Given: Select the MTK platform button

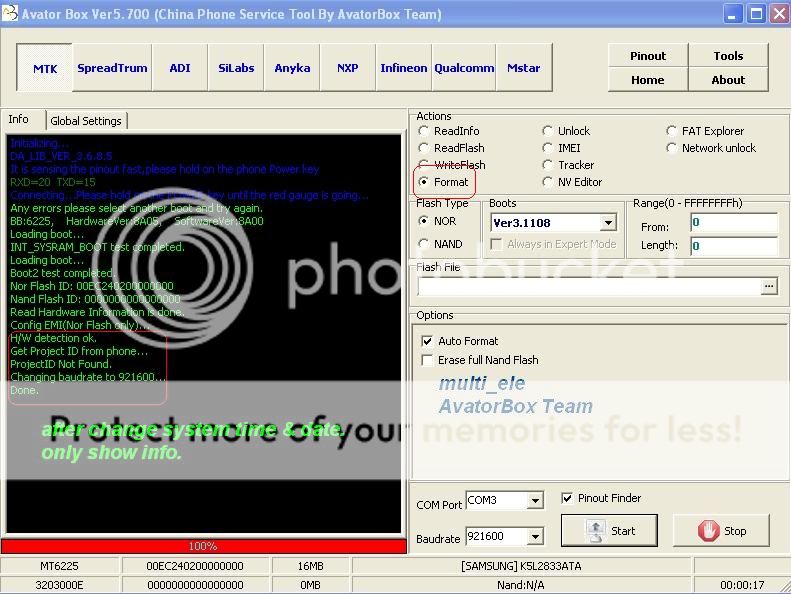Looking at the screenshot, I should click(x=45, y=68).
